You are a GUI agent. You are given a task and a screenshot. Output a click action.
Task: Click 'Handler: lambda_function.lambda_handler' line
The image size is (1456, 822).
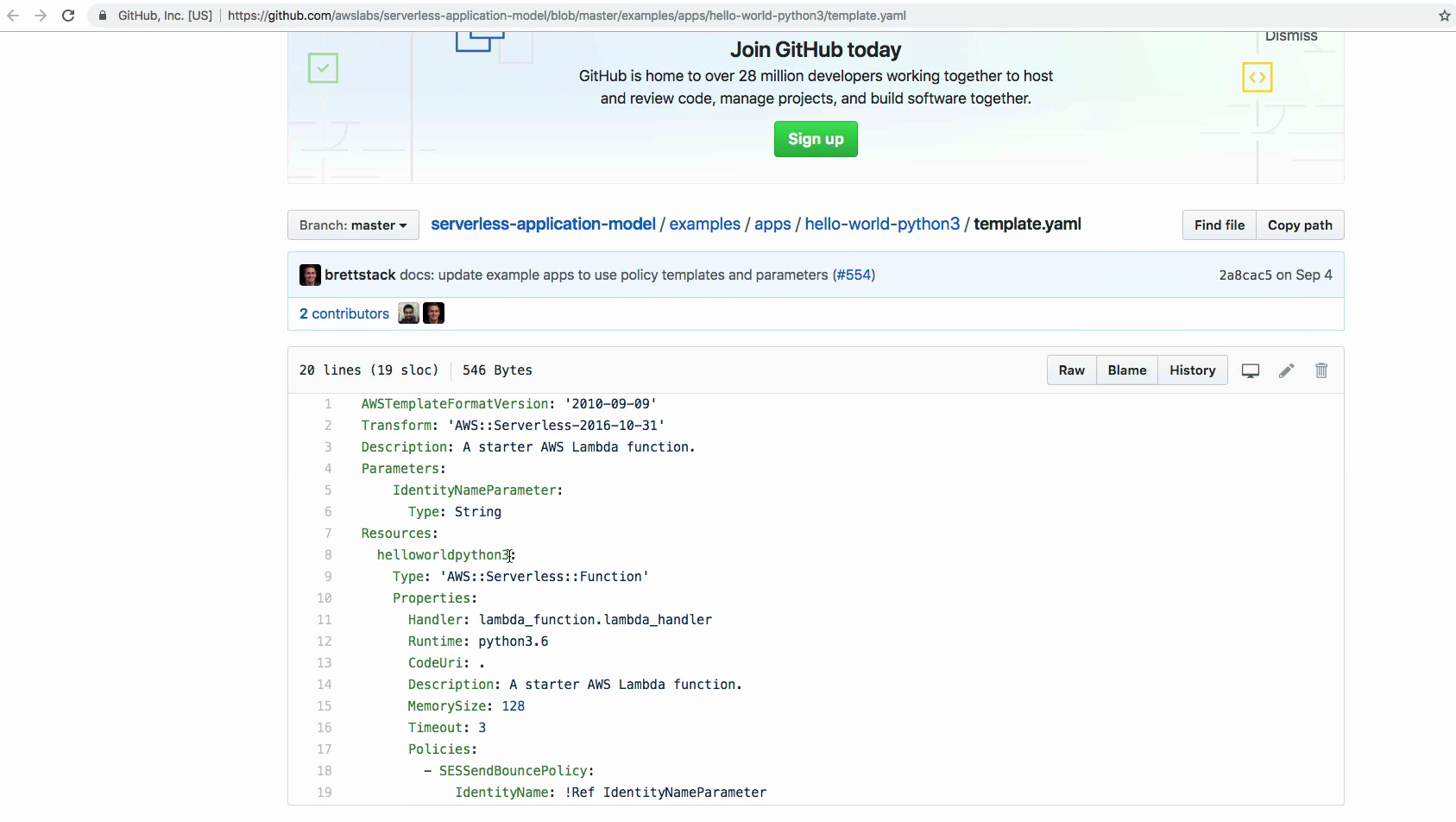tap(560, 620)
